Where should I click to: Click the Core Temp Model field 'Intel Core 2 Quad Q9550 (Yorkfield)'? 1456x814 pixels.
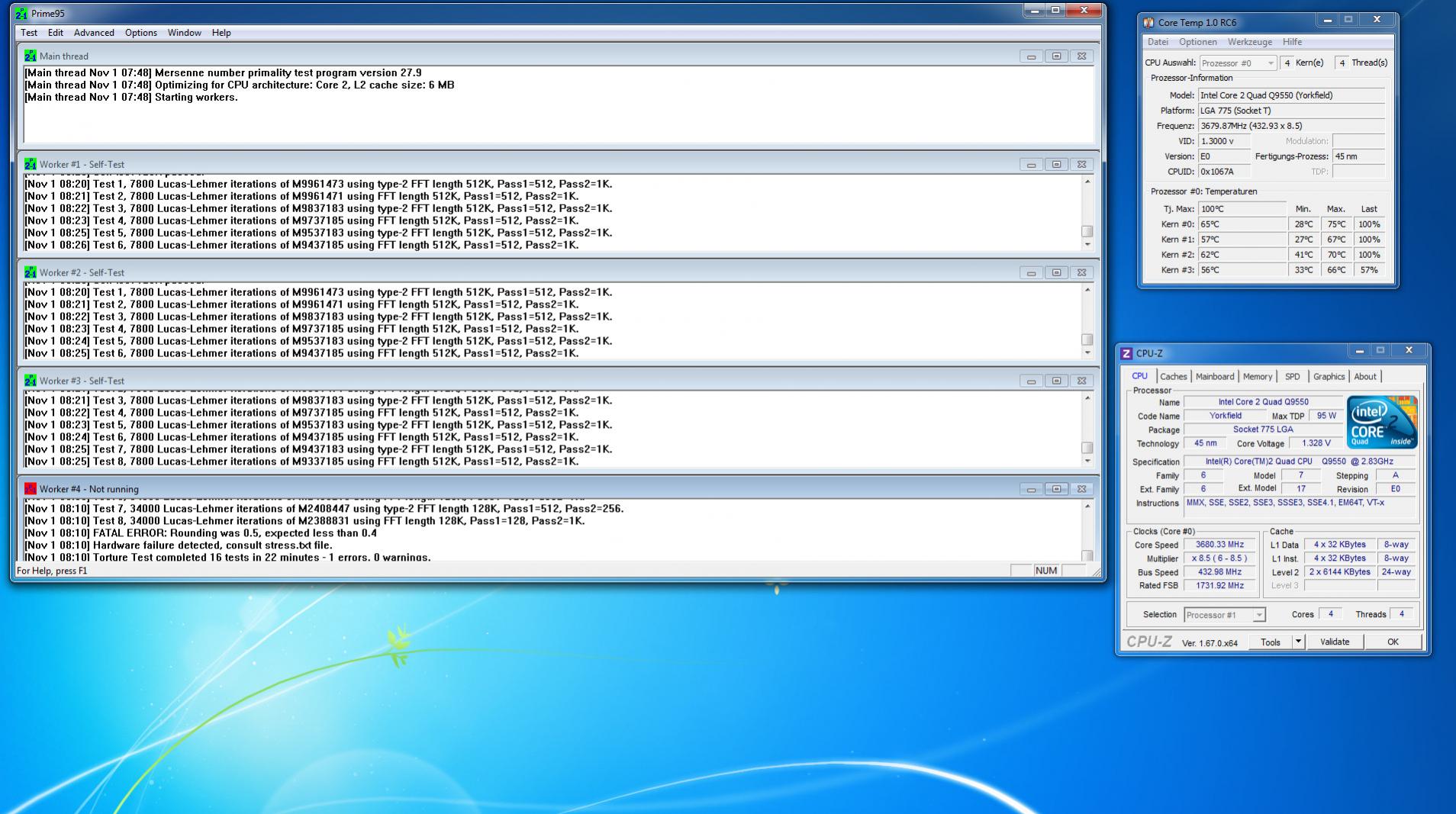[1291, 95]
